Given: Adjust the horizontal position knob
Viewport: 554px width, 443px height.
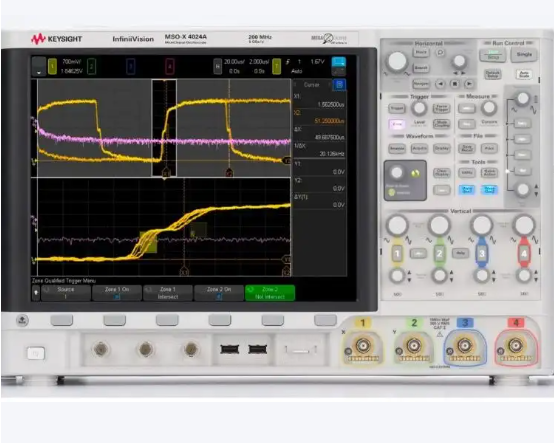Looking at the screenshot, I should pos(459,61).
